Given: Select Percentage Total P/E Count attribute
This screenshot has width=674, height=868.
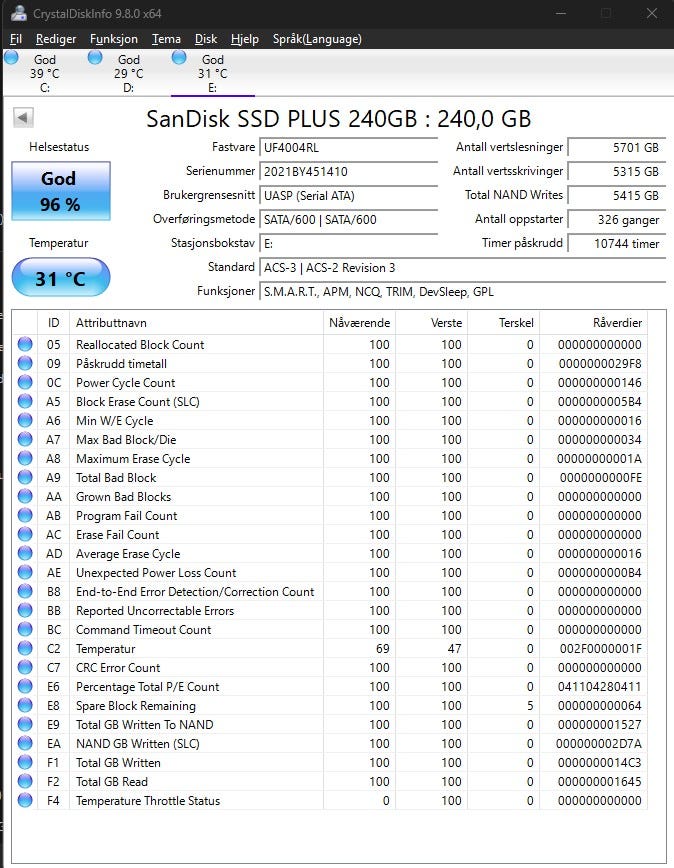Looking at the screenshot, I should (x=148, y=686).
